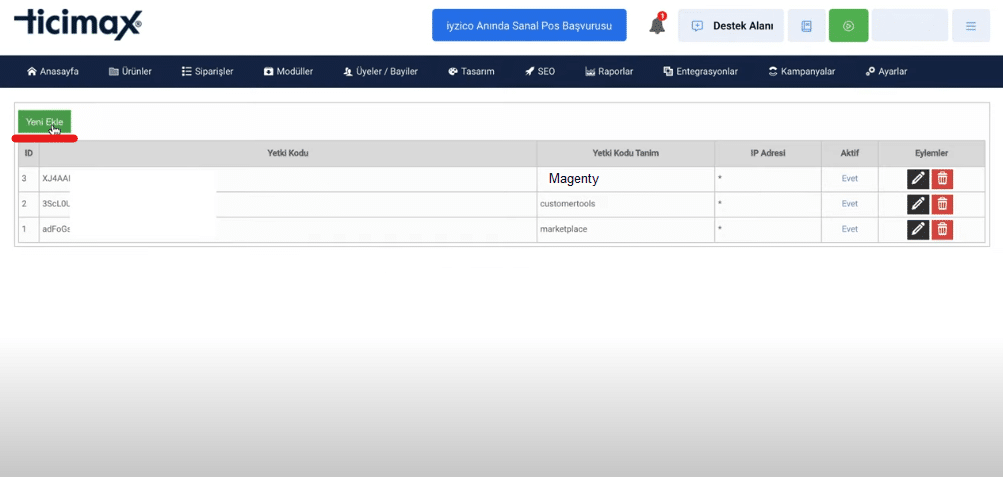
Task: Click the green play icon button
Action: click(x=848, y=26)
